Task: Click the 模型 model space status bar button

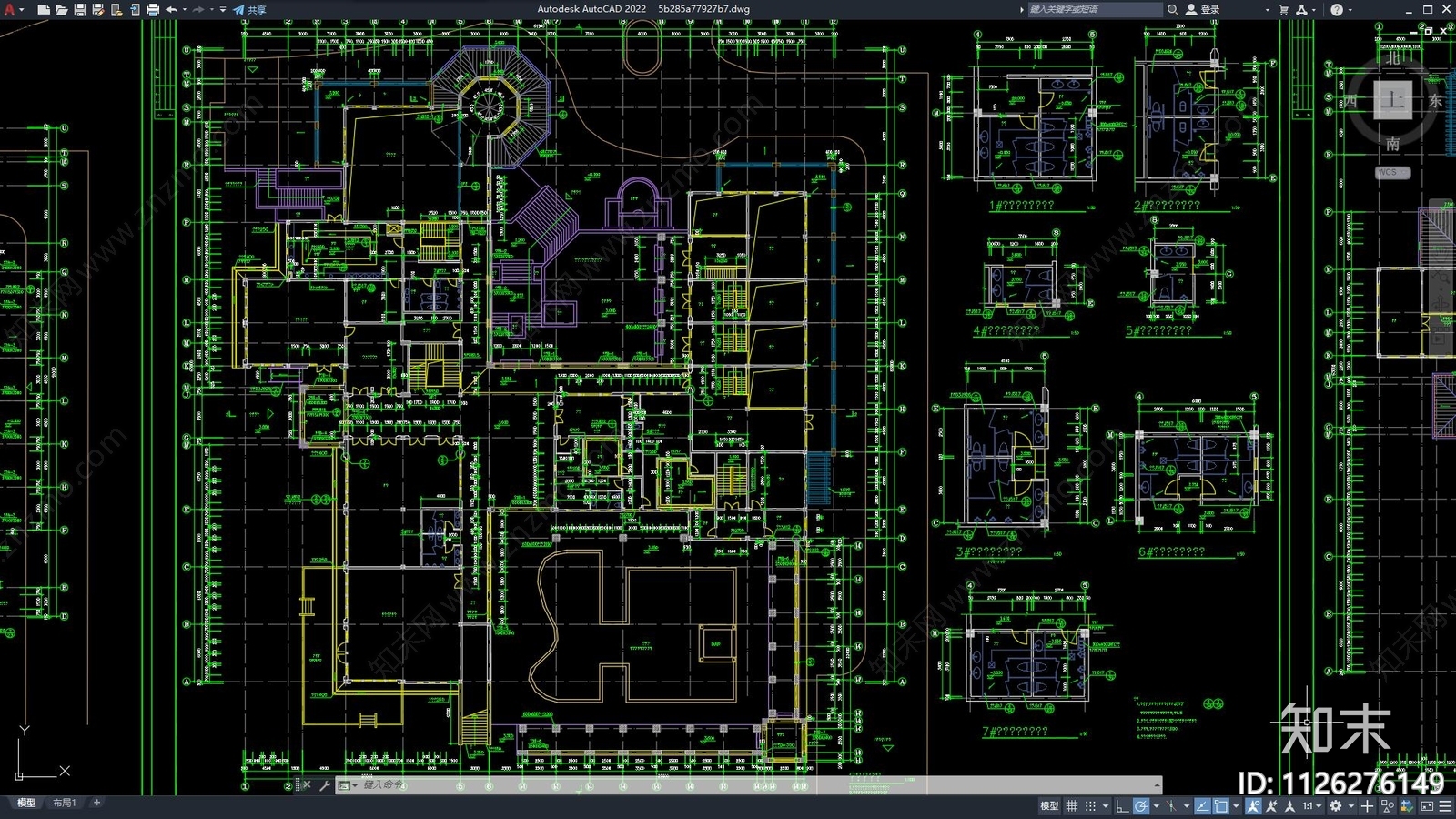Action: point(1049,806)
